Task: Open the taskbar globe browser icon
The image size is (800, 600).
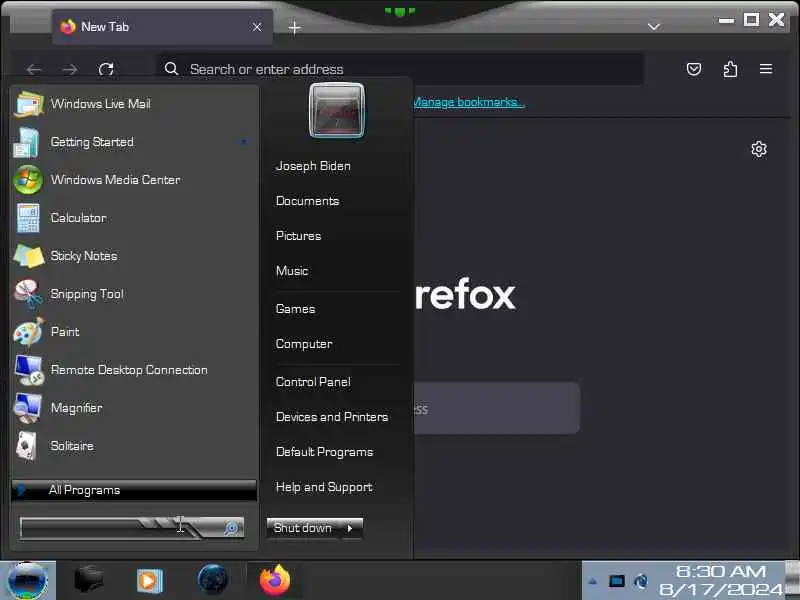Action: 213,580
